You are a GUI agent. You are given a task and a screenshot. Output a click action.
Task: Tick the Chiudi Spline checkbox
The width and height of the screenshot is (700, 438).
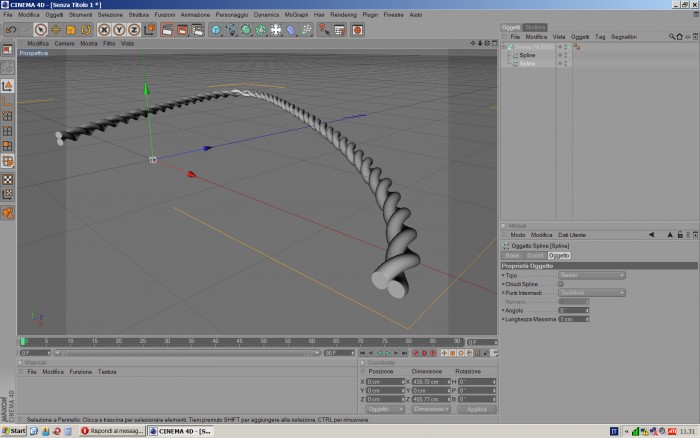click(561, 284)
